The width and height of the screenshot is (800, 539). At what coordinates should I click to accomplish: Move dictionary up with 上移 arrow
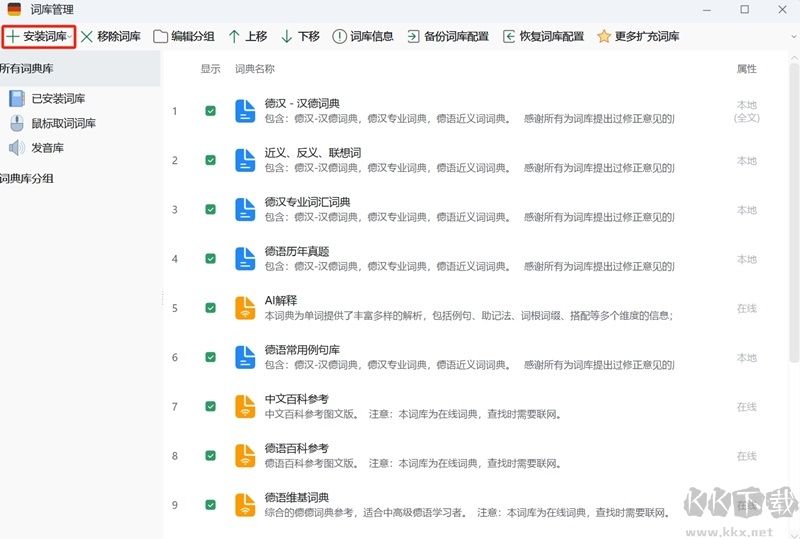[234, 36]
